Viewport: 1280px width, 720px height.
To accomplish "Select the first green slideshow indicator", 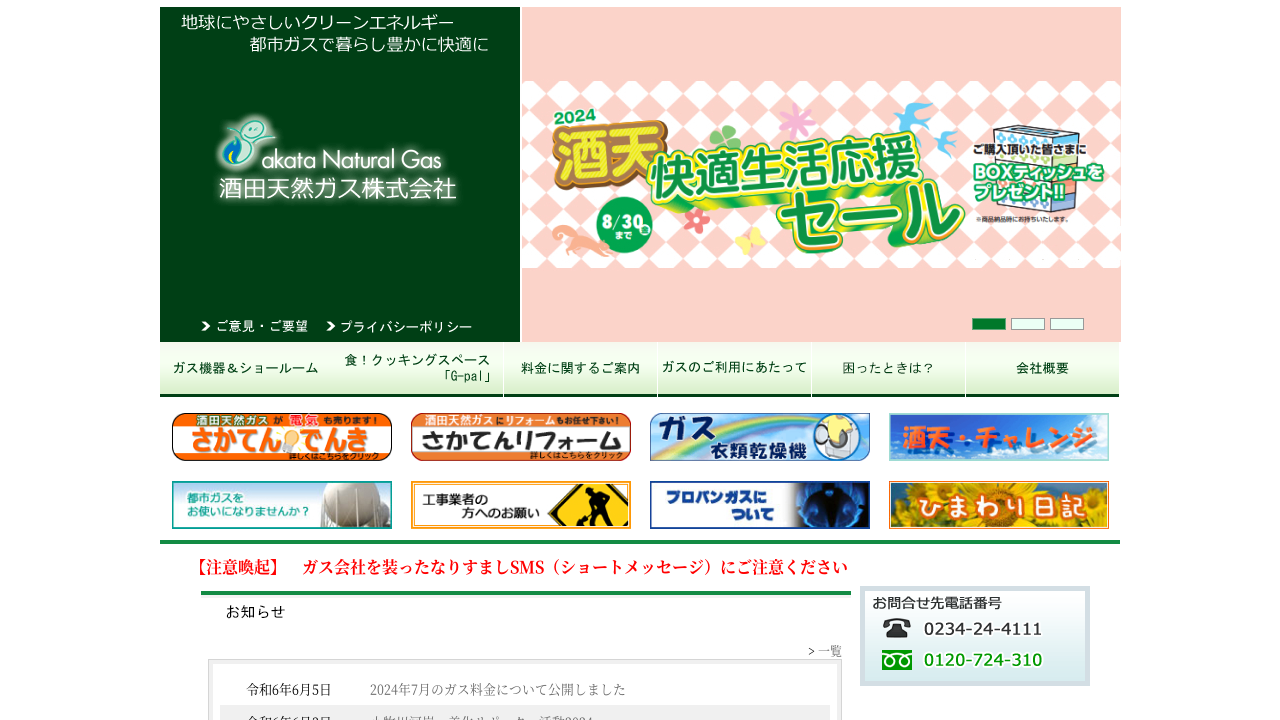I will 989,324.
